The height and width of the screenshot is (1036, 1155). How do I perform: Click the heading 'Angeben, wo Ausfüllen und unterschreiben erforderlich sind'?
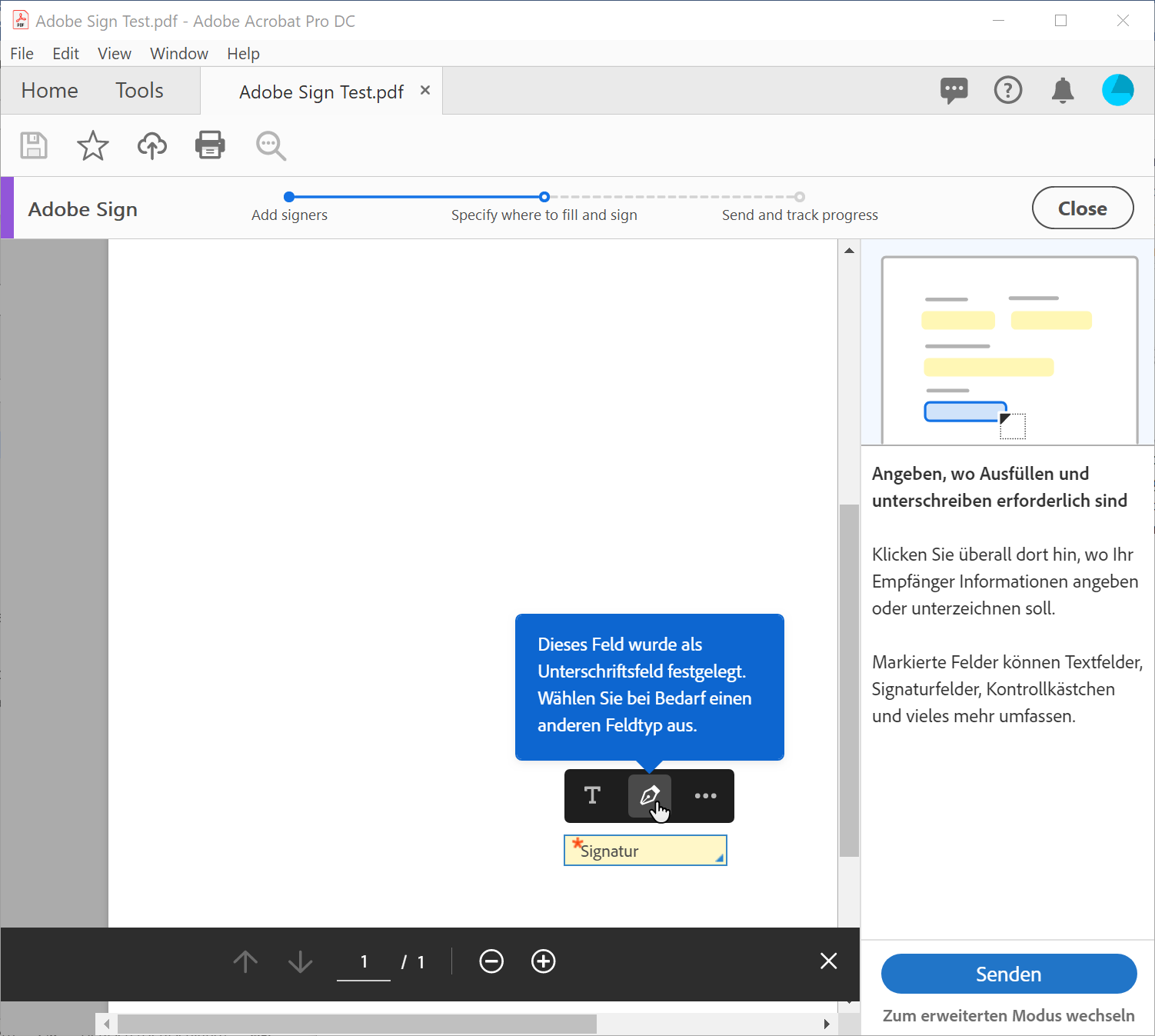1000,487
